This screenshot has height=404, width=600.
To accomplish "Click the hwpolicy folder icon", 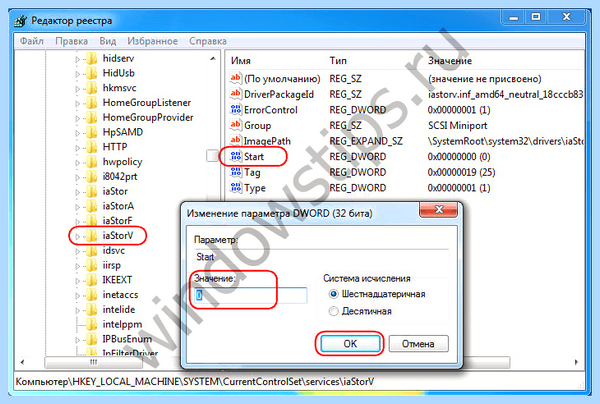I will coord(91,162).
